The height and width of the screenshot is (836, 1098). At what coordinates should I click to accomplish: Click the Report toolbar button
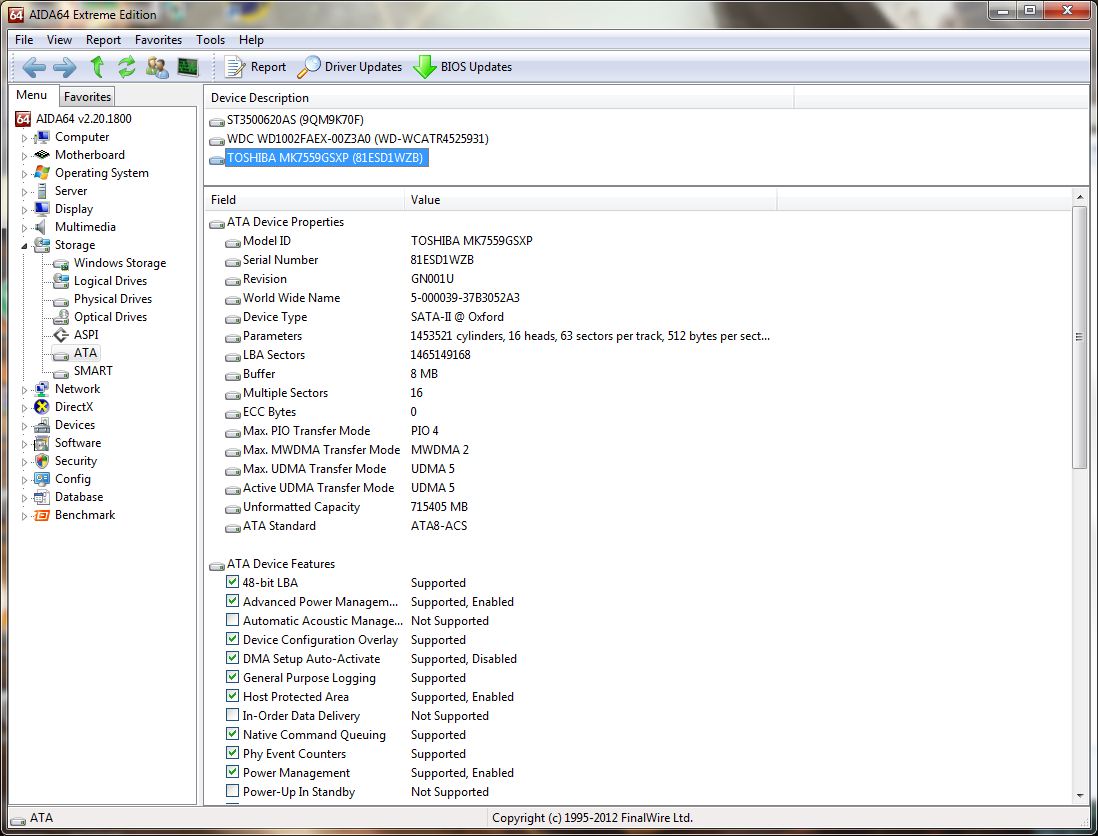(255, 67)
